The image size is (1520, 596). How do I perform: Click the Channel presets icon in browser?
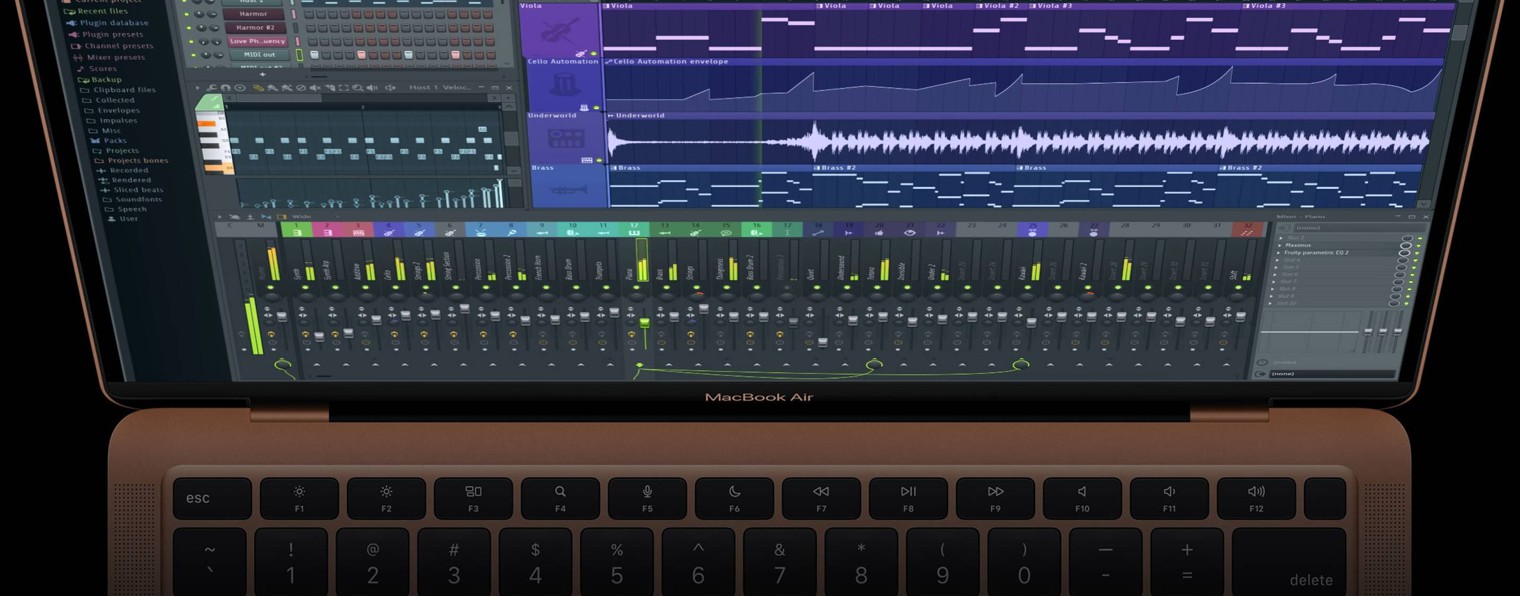pos(77,45)
